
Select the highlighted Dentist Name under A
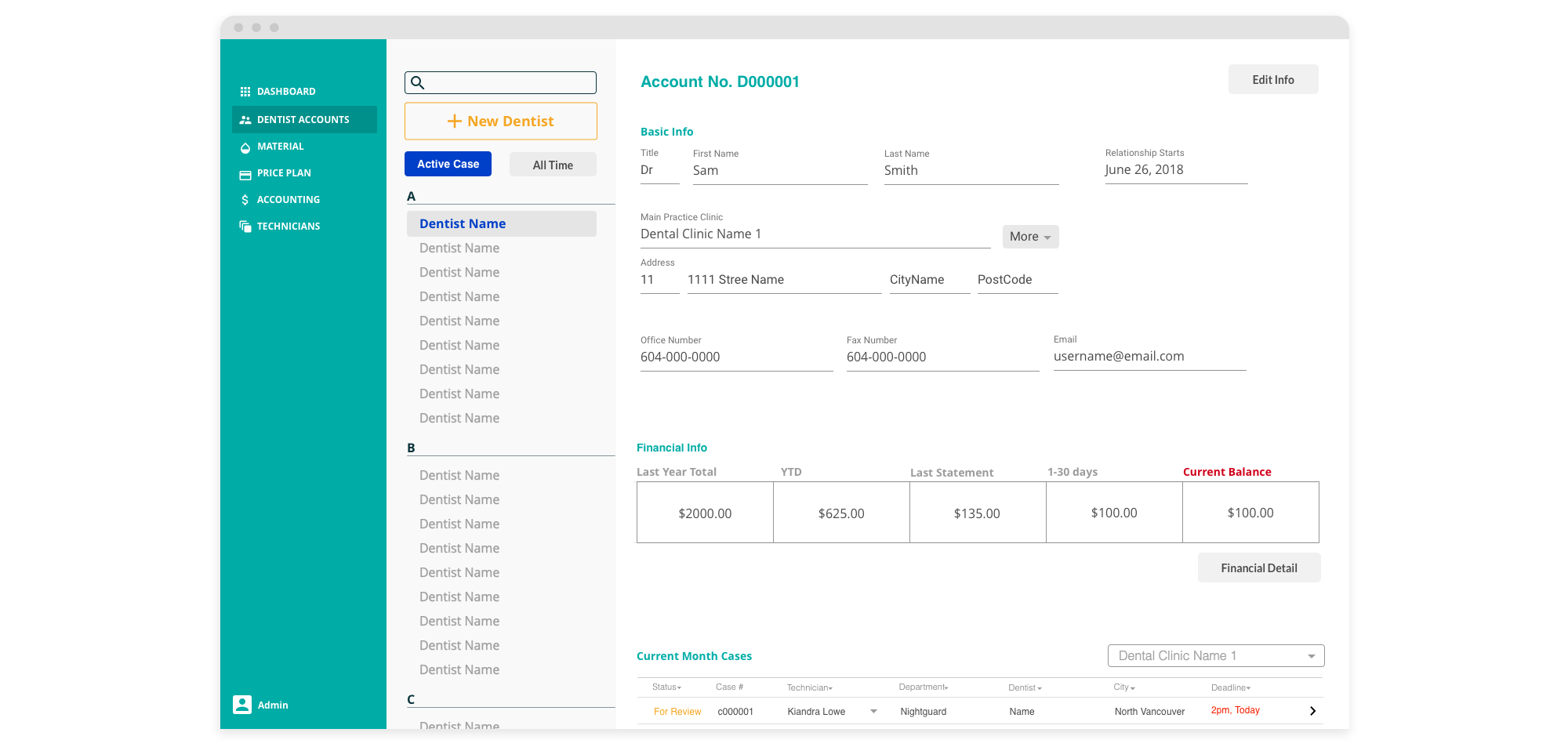[463, 223]
